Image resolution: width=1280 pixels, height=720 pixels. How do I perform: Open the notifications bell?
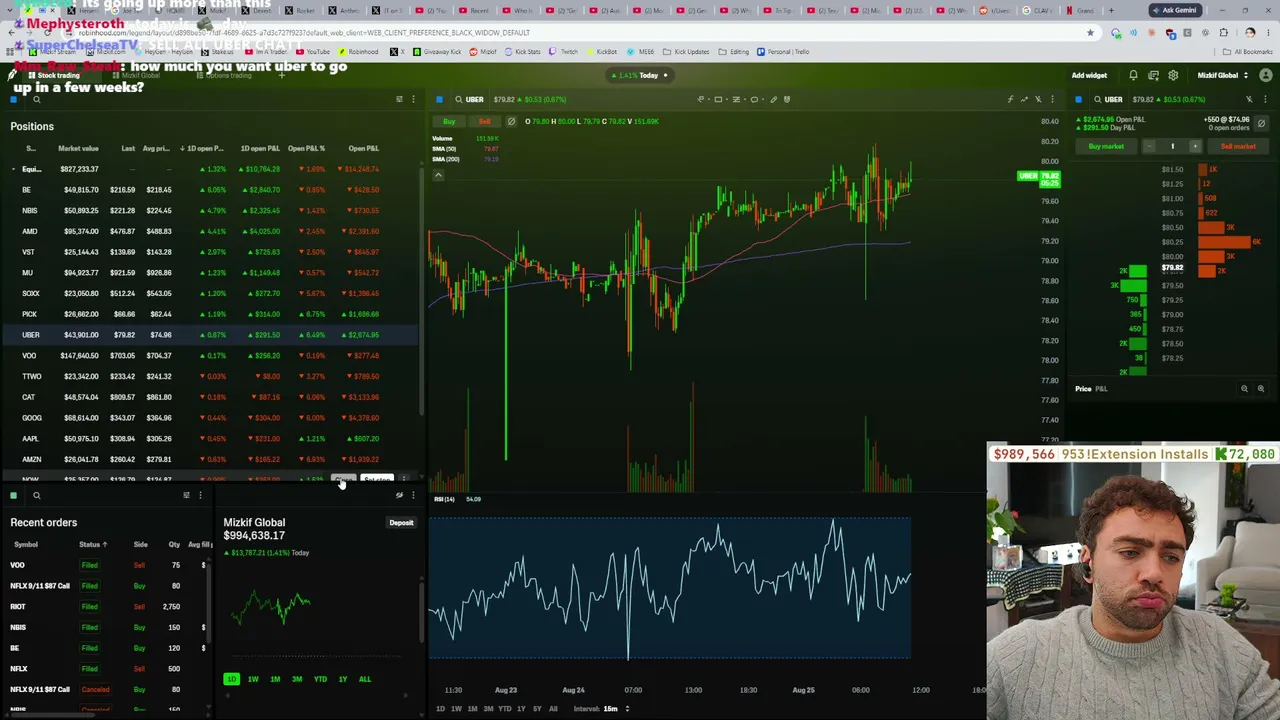(1133, 75)
